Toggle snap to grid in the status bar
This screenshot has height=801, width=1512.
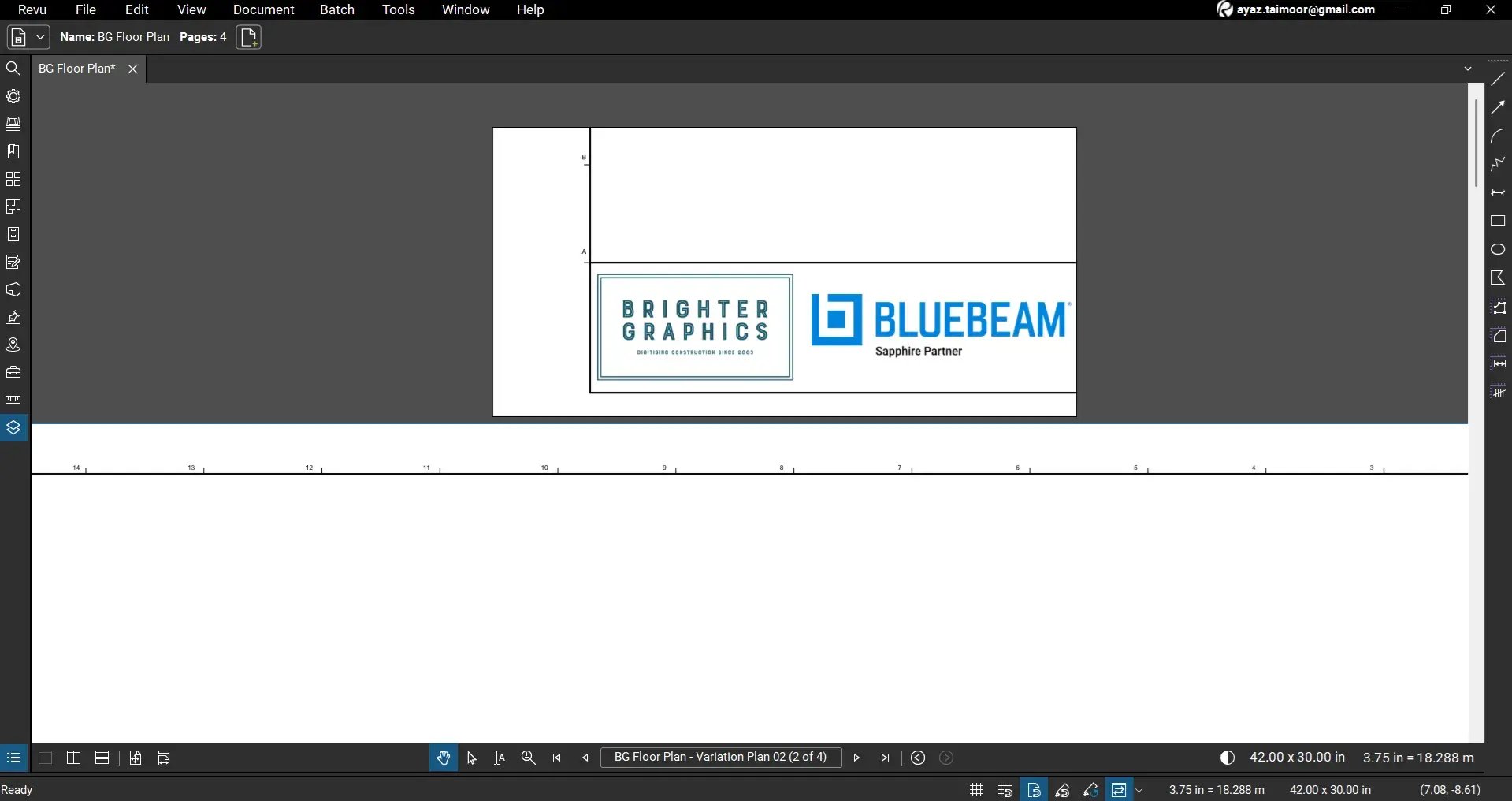pyautogui.click(x=1005, y=790)
